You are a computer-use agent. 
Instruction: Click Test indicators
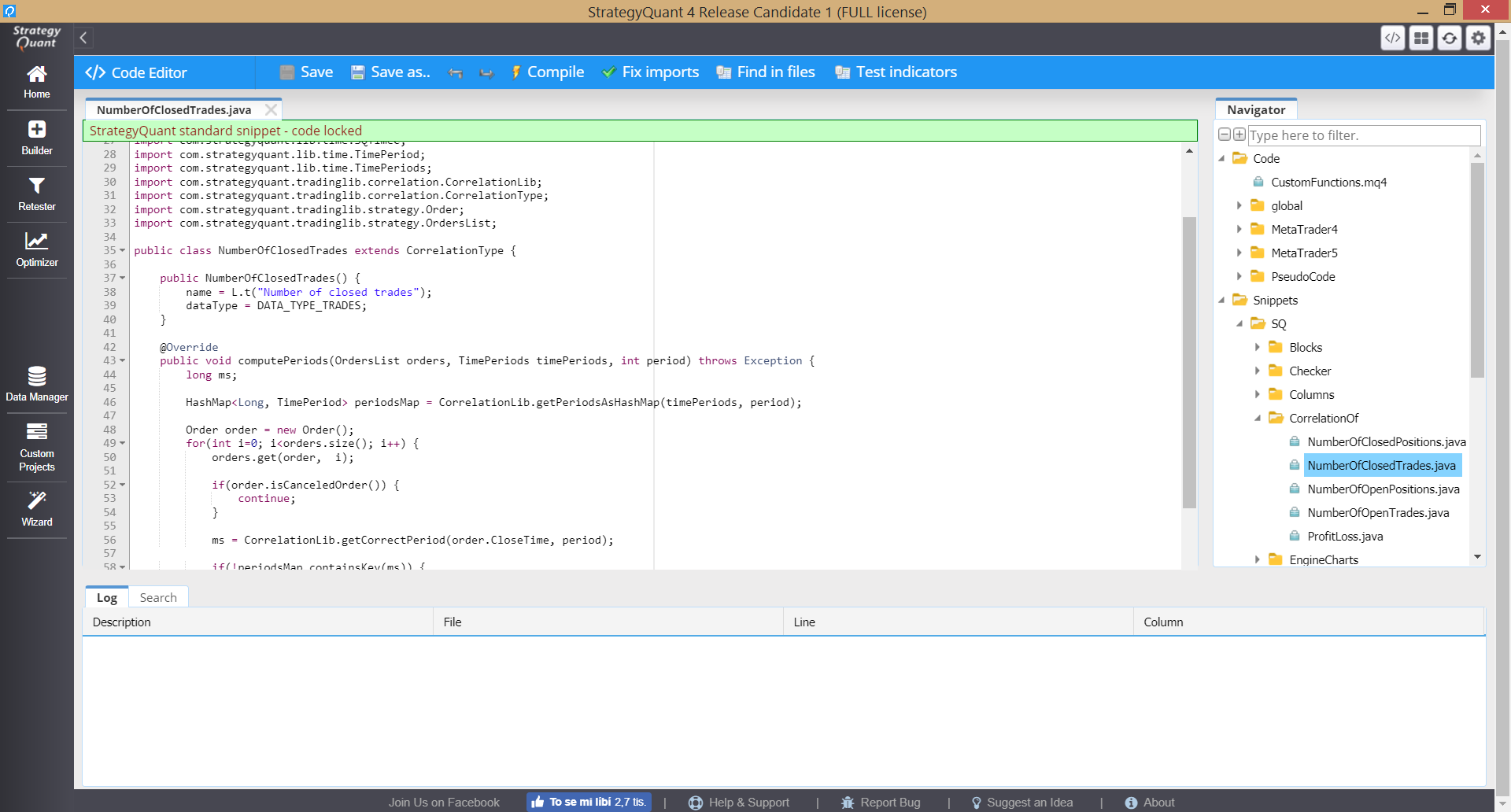pyautogui.click(x=896, y=72)
